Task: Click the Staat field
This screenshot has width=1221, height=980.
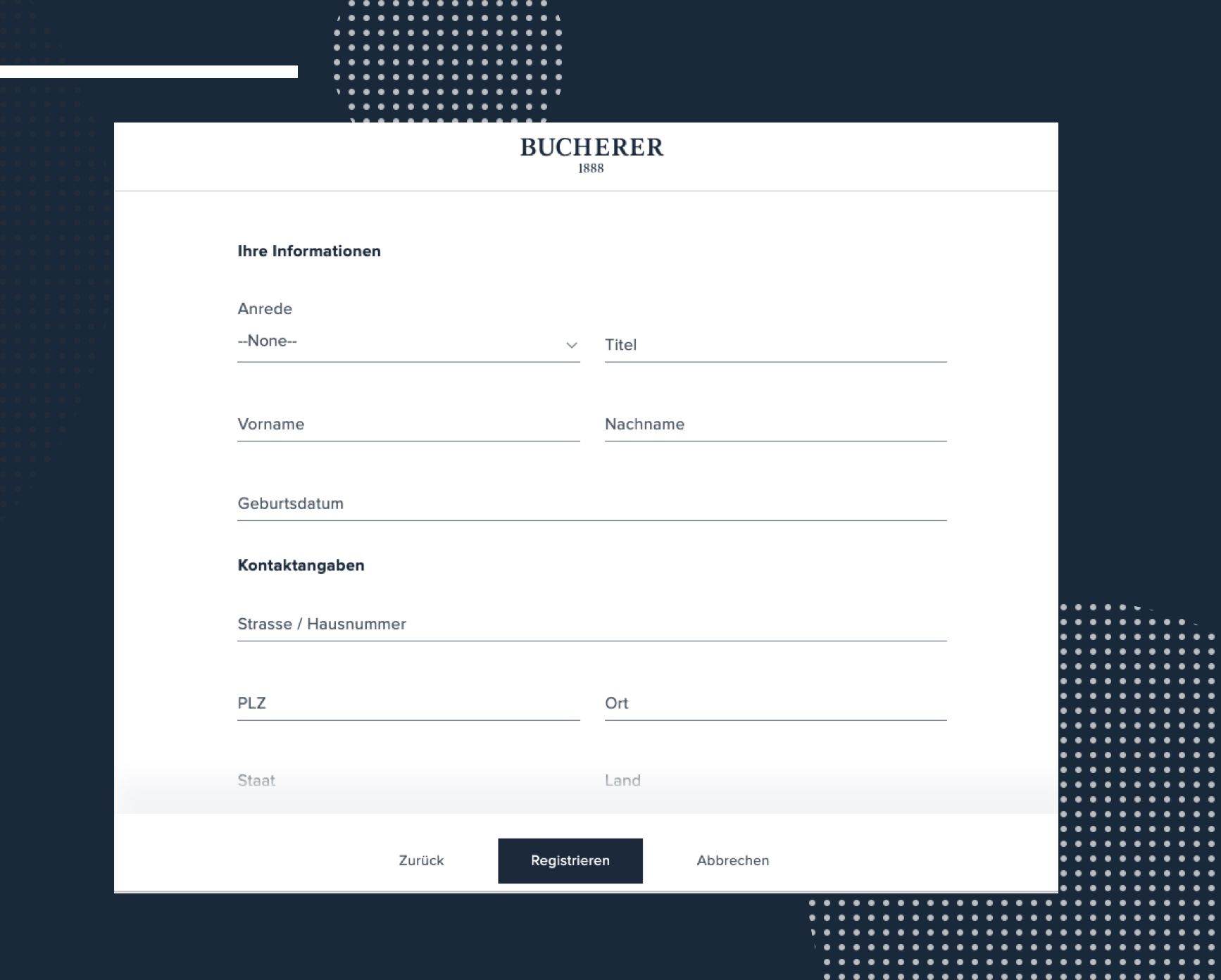Action: point(408,781)
